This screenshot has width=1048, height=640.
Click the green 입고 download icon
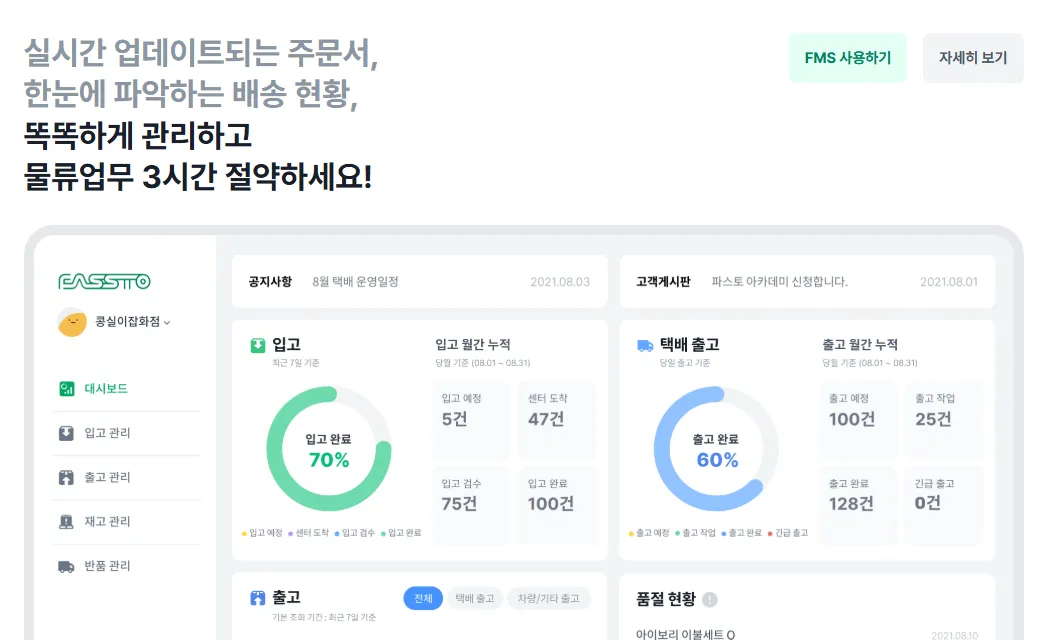[x=257, y=345]
